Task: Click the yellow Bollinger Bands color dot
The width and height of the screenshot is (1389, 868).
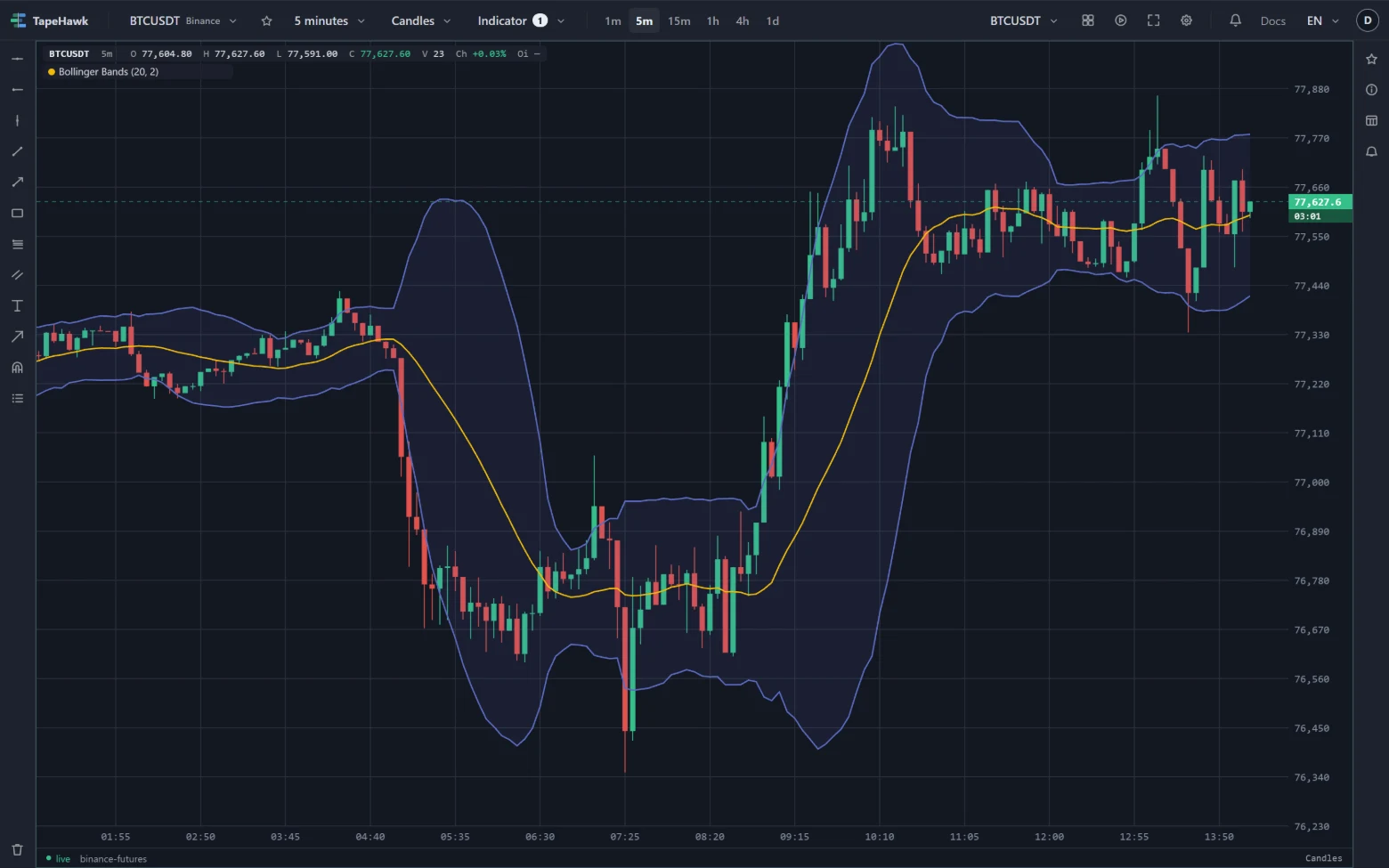Action: [x=52, y=72]
